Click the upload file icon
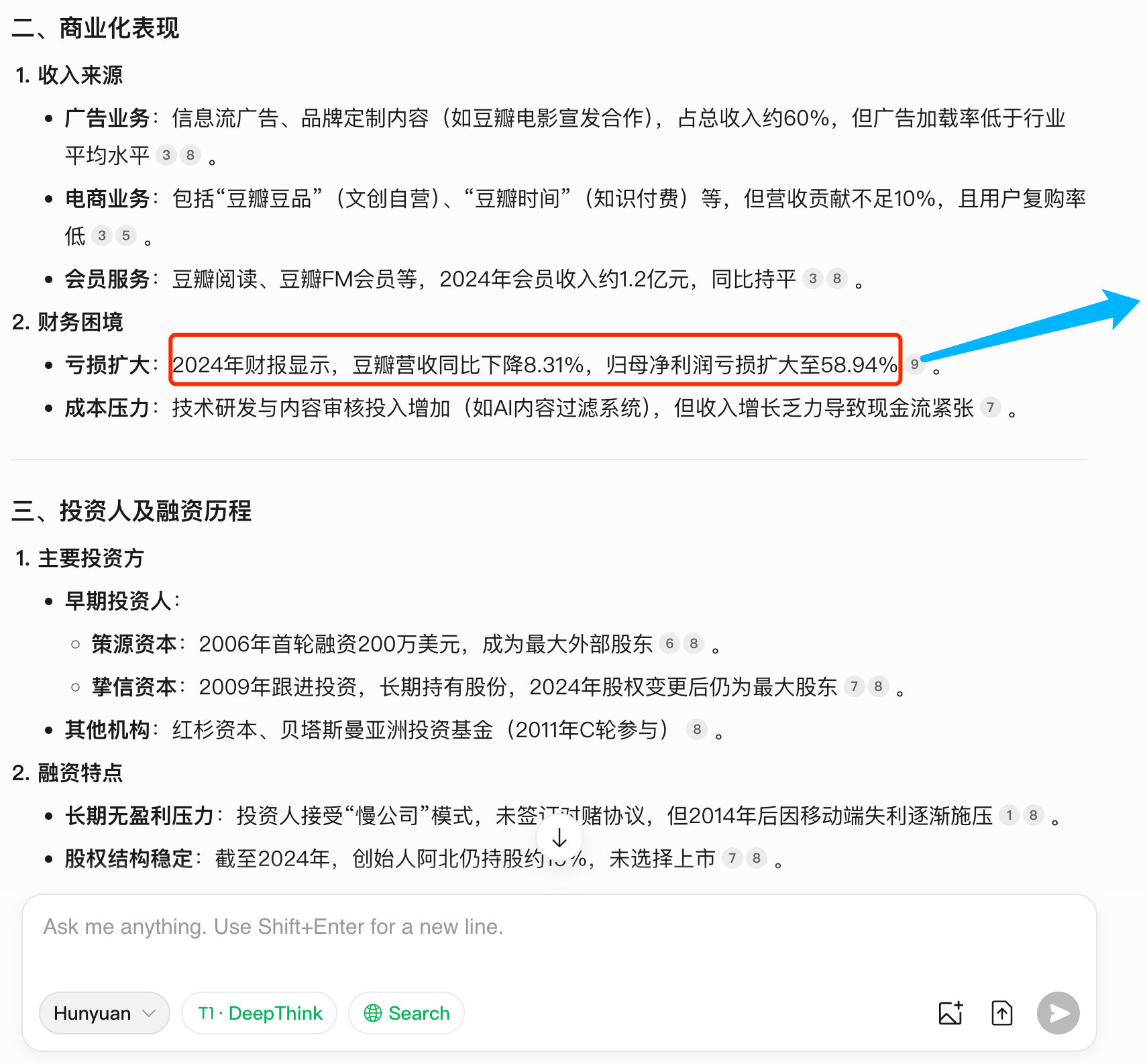Image resolution: width=1147 pixels, height=1064 pixels. [x=1002, y=1013]
